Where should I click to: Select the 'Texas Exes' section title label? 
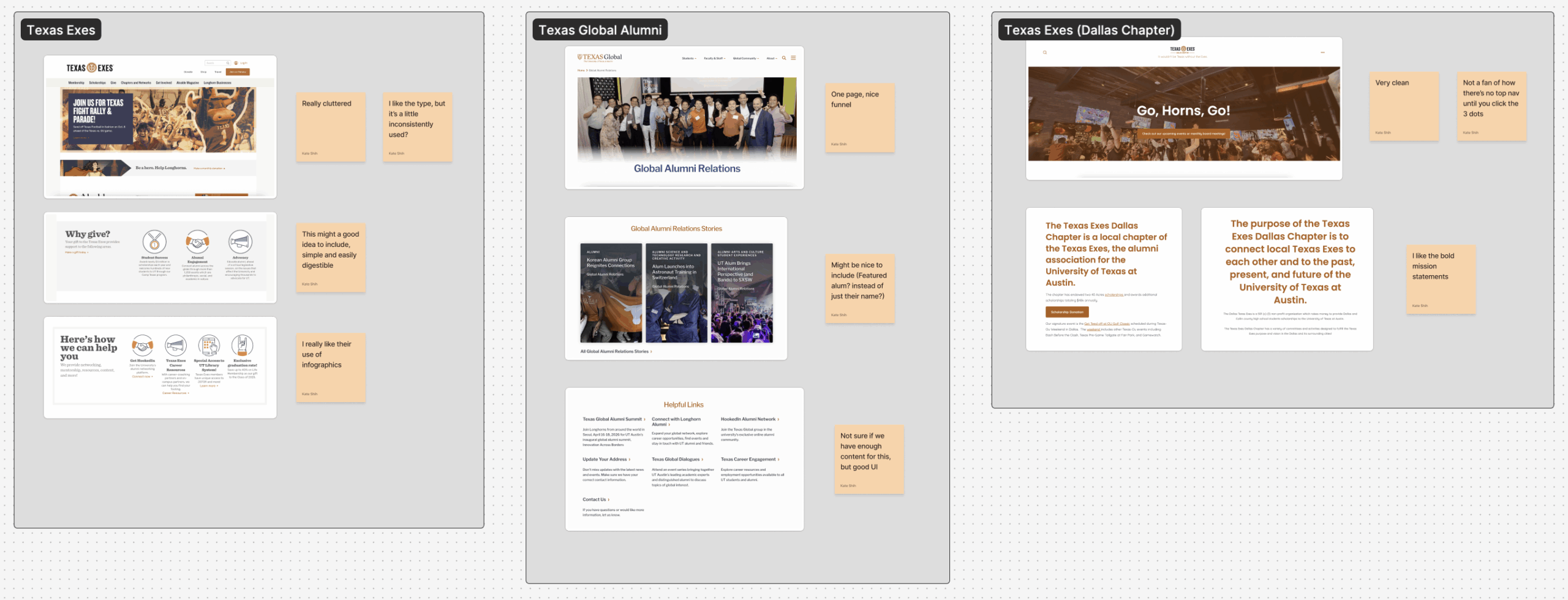pos(61,30)
